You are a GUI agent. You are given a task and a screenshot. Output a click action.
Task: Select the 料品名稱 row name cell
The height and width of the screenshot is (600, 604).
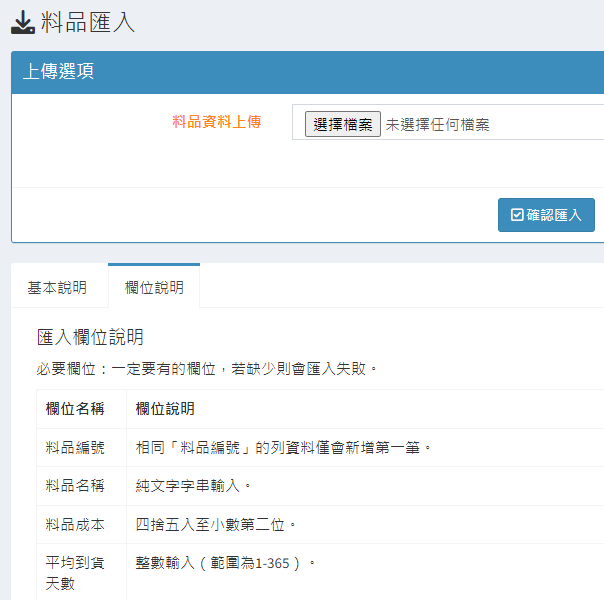75,486
